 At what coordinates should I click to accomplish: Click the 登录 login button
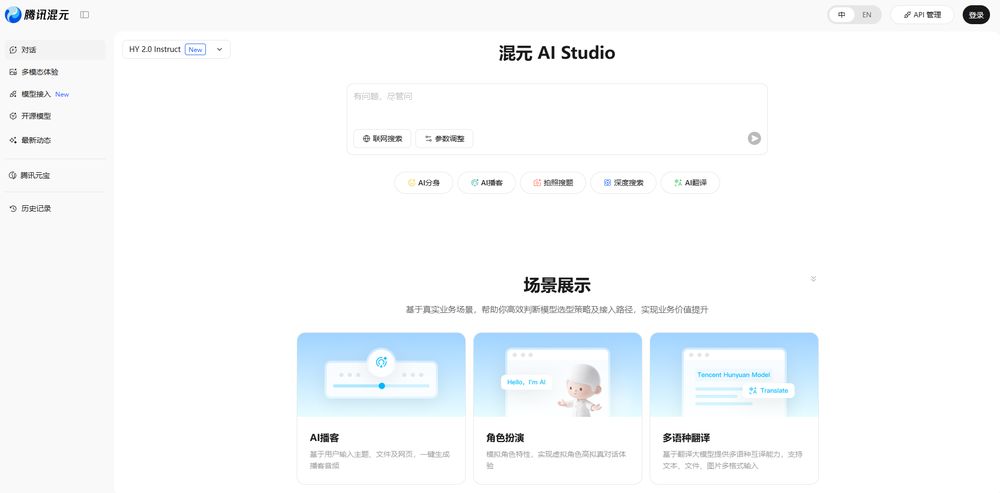click(x=976, y=15)
